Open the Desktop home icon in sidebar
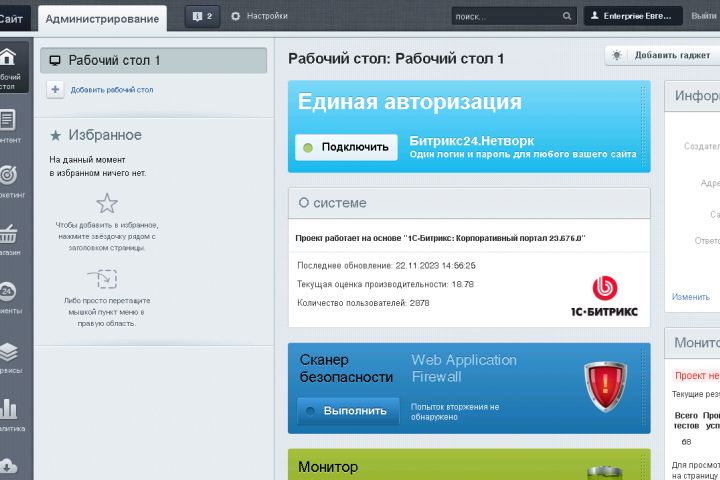The image size is (720, 480). click(x=7, y=57)
